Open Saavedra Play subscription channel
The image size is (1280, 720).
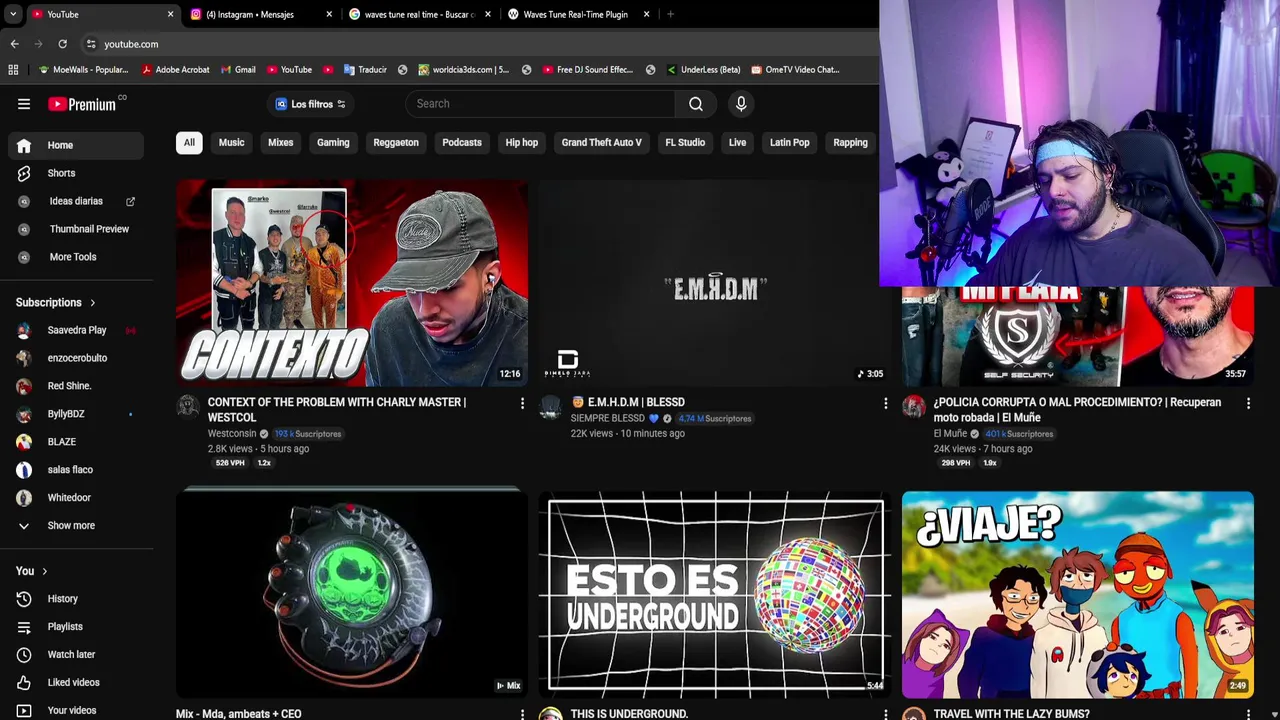click(x=76, y=330)
